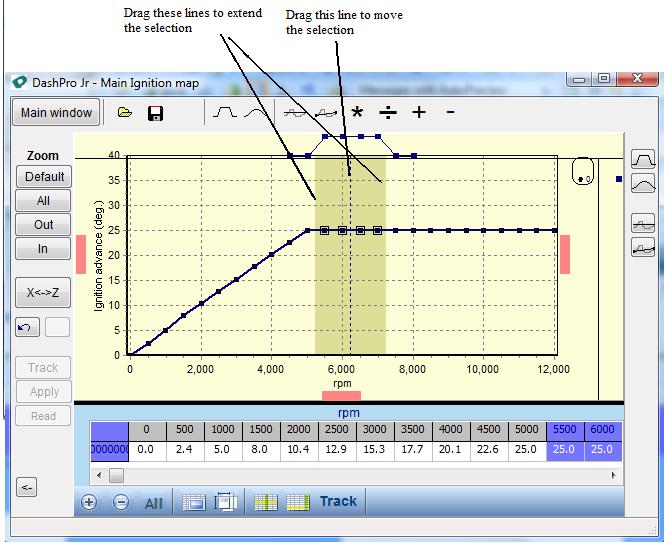
Task: Click the zoom-out minus circle icon
Action: 121,502
